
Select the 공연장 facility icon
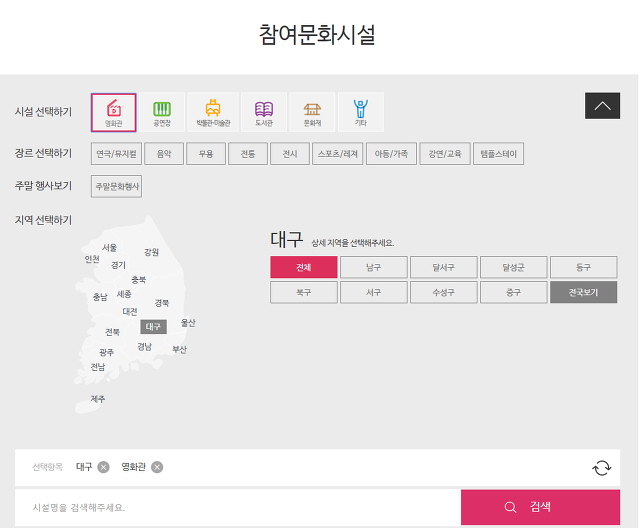pos(162,112)
